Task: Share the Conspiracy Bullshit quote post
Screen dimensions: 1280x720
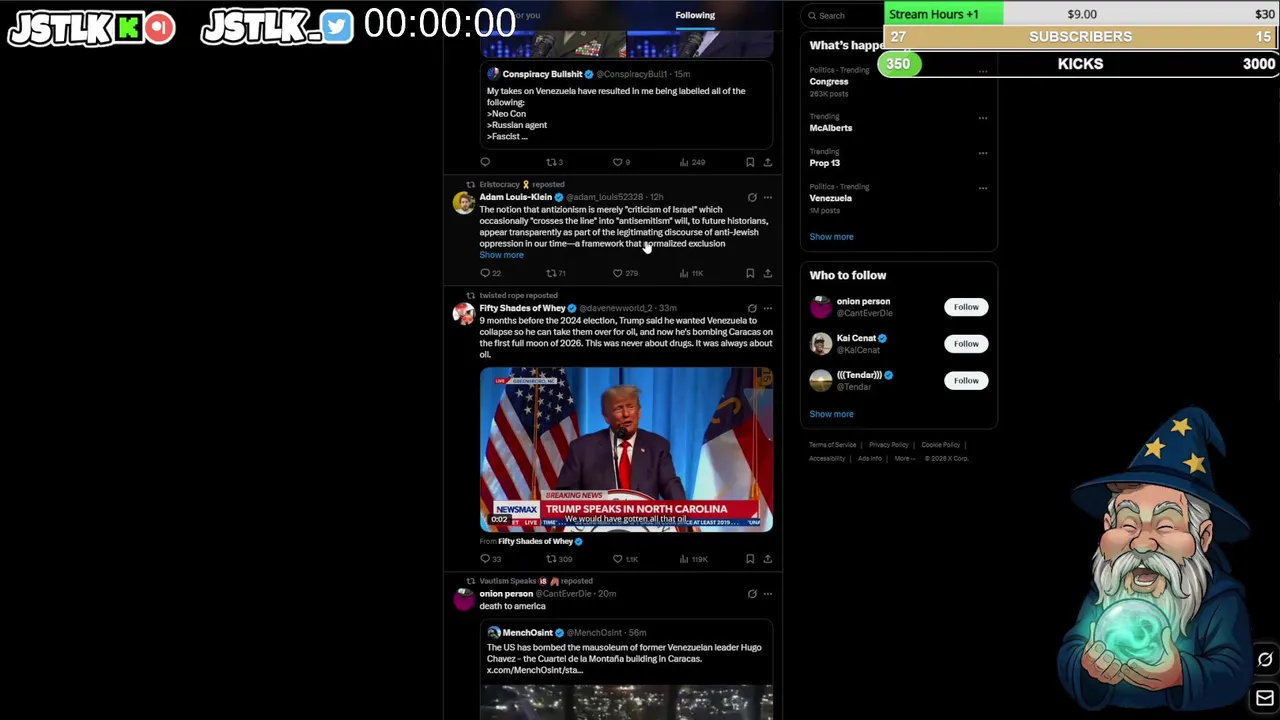Action: click(x=768, y=162)
